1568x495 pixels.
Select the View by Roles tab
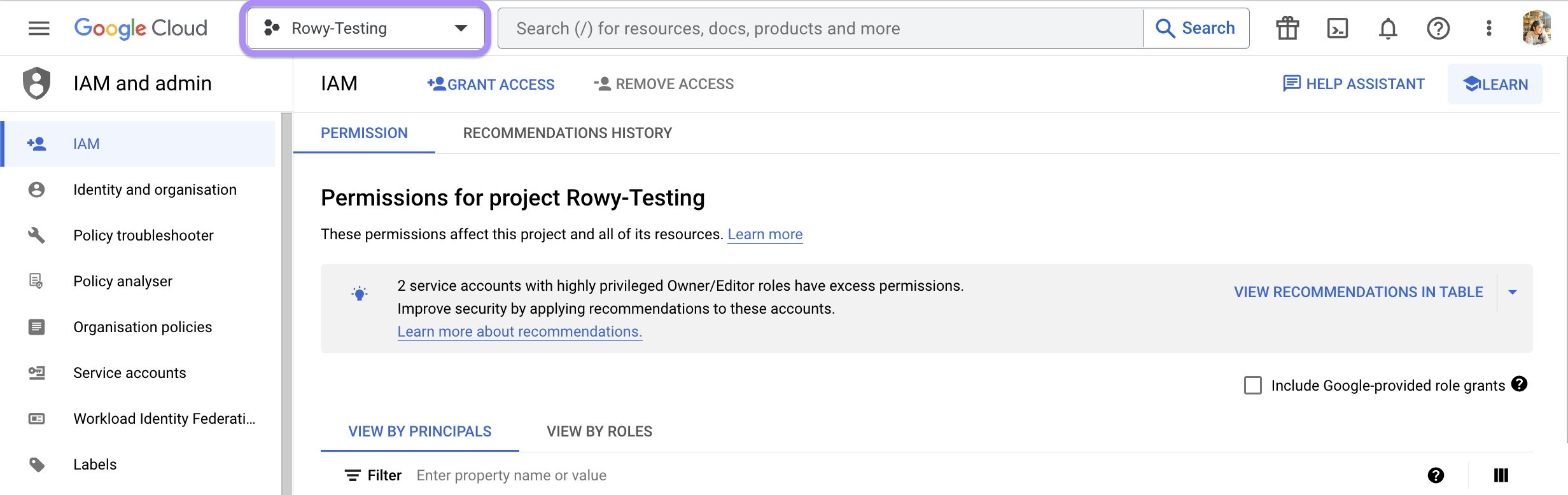(x=599, y=431)
